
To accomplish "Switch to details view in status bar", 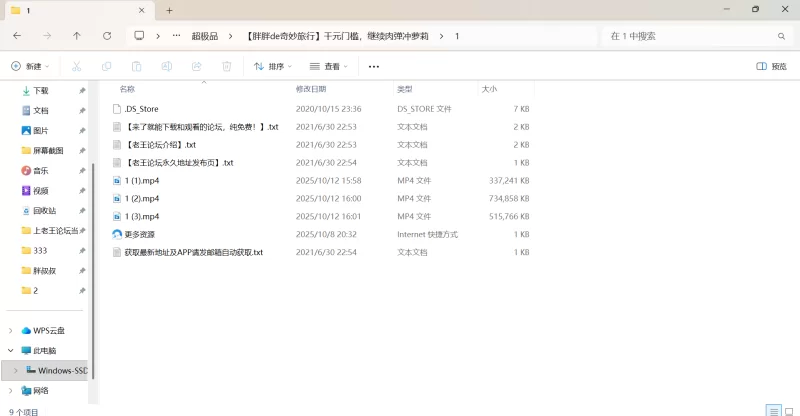I will pos(772,410).
